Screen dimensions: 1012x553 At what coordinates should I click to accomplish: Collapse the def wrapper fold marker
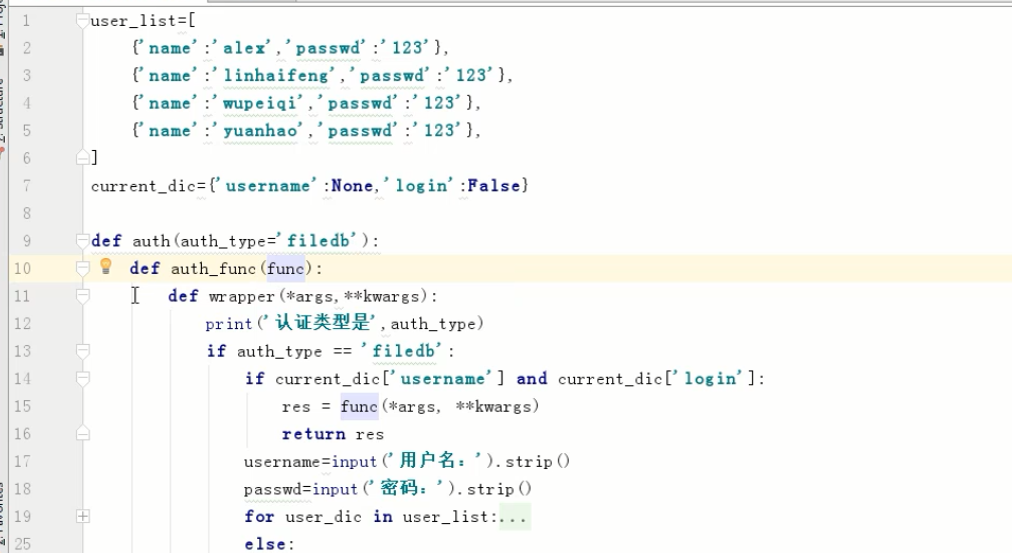click(82, 296)
